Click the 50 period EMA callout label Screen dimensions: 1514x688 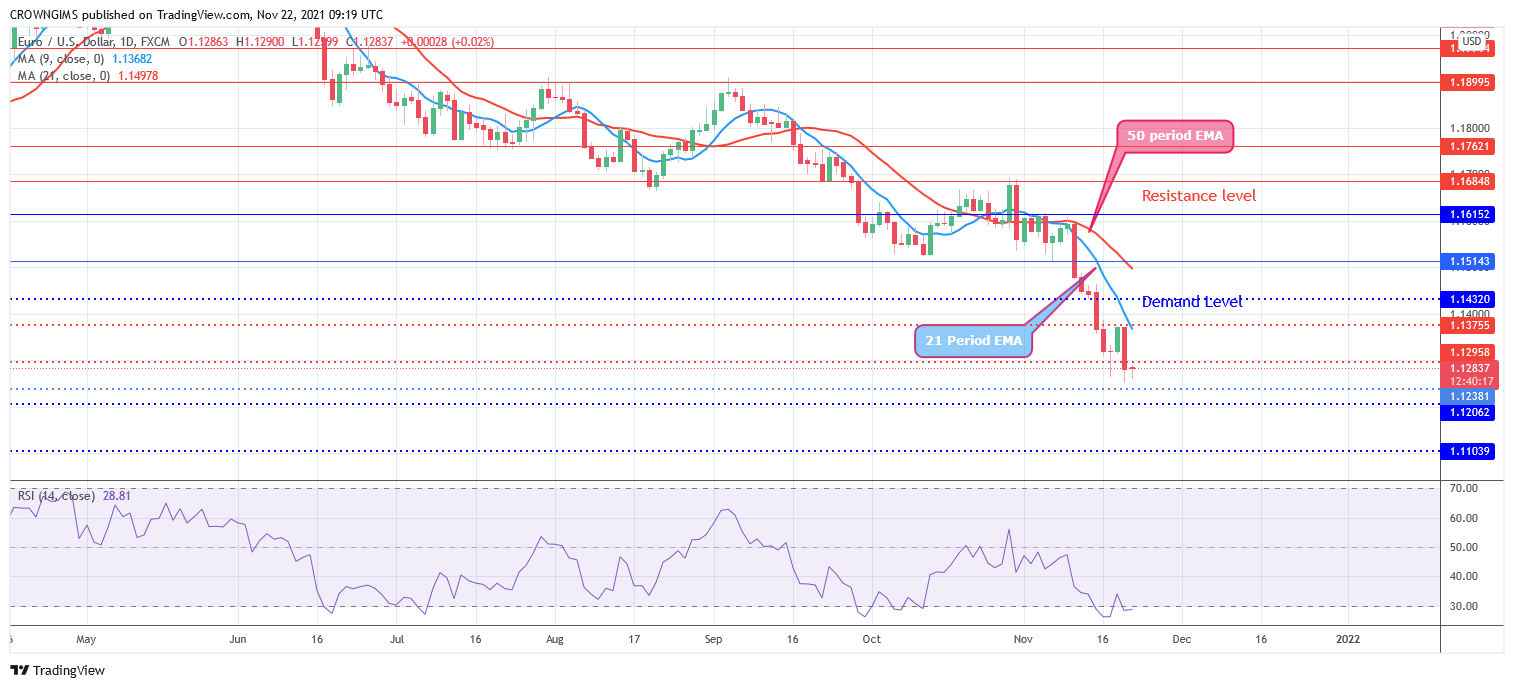pos(1175,136)
